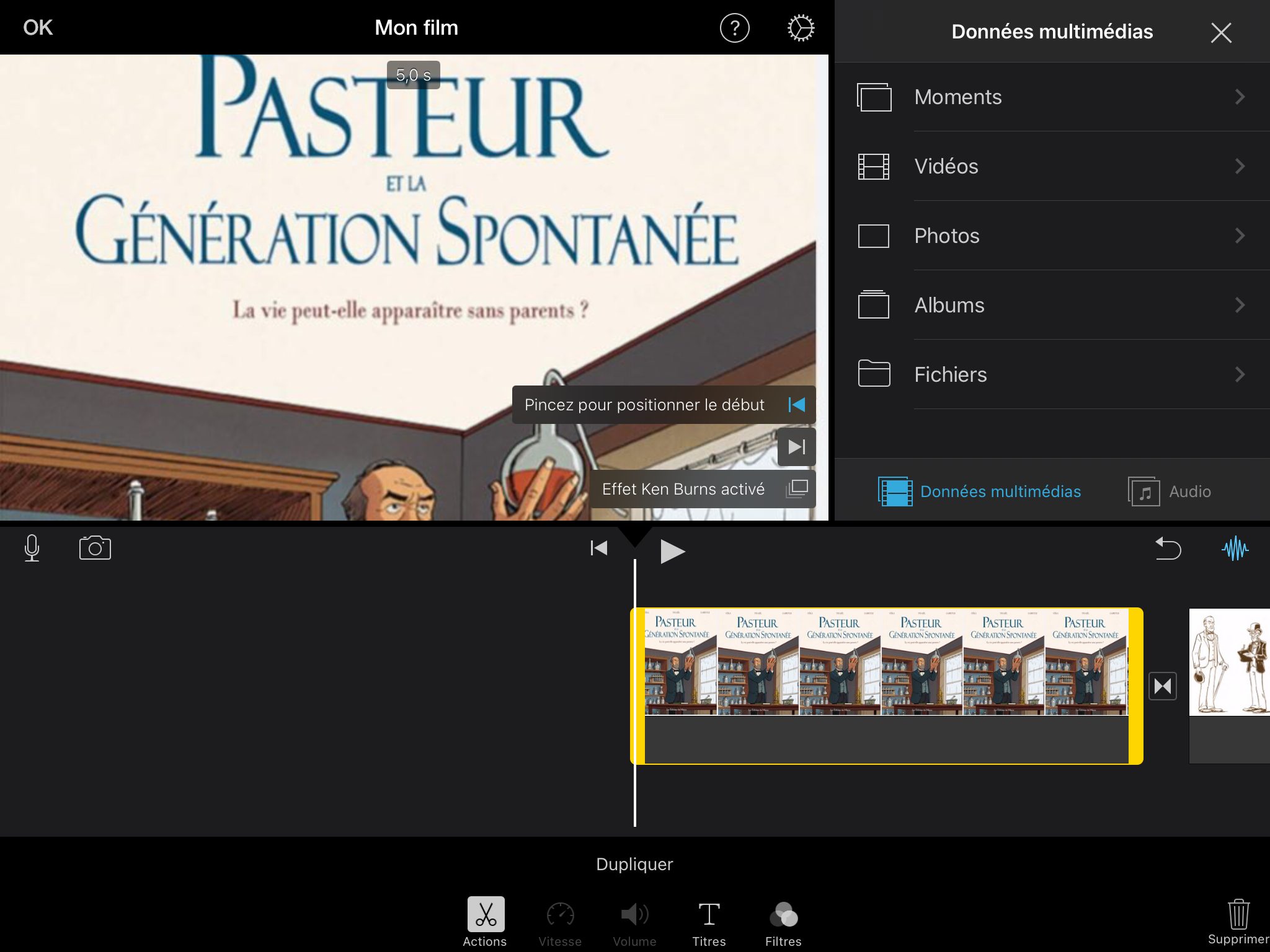Expand chevron beside Vidéos
This screenshot has width=1270, height=952.
pyautogui.click(x=1240, y=166)
